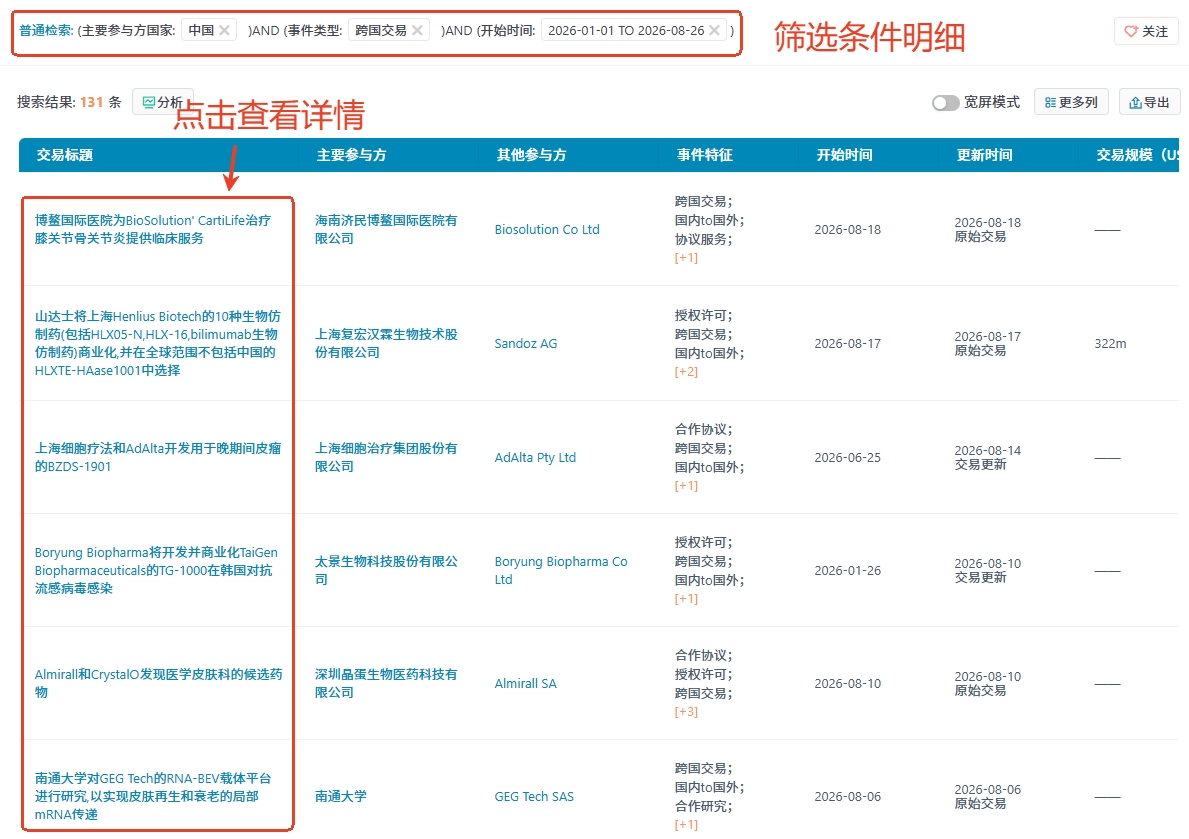
Task: Open the Almirall SA participant link
Action: pos(525,683)
